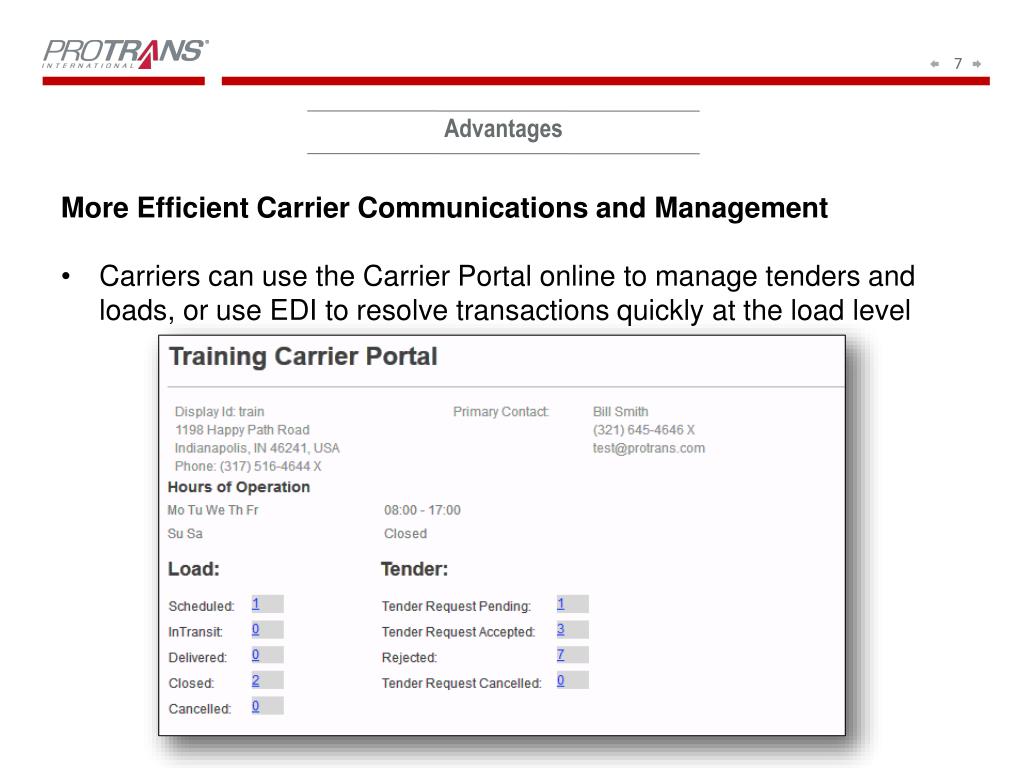The height and width of the screenshot is (768, 1024).
Task: Click the Mo Tu We Th Fr label
Action: pos(213,510)
